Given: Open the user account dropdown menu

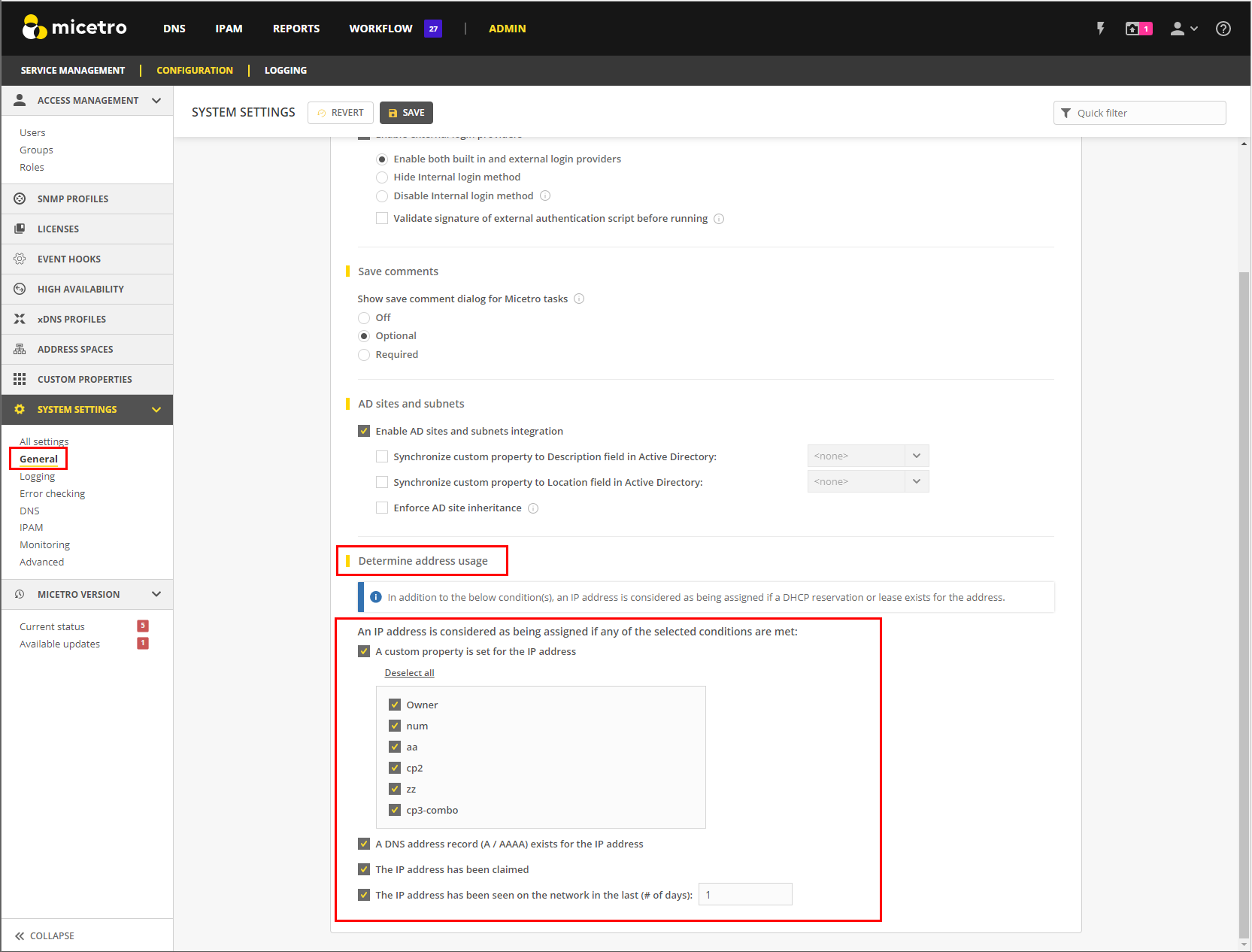Looking at the screenshot, I should point(1184,29).
